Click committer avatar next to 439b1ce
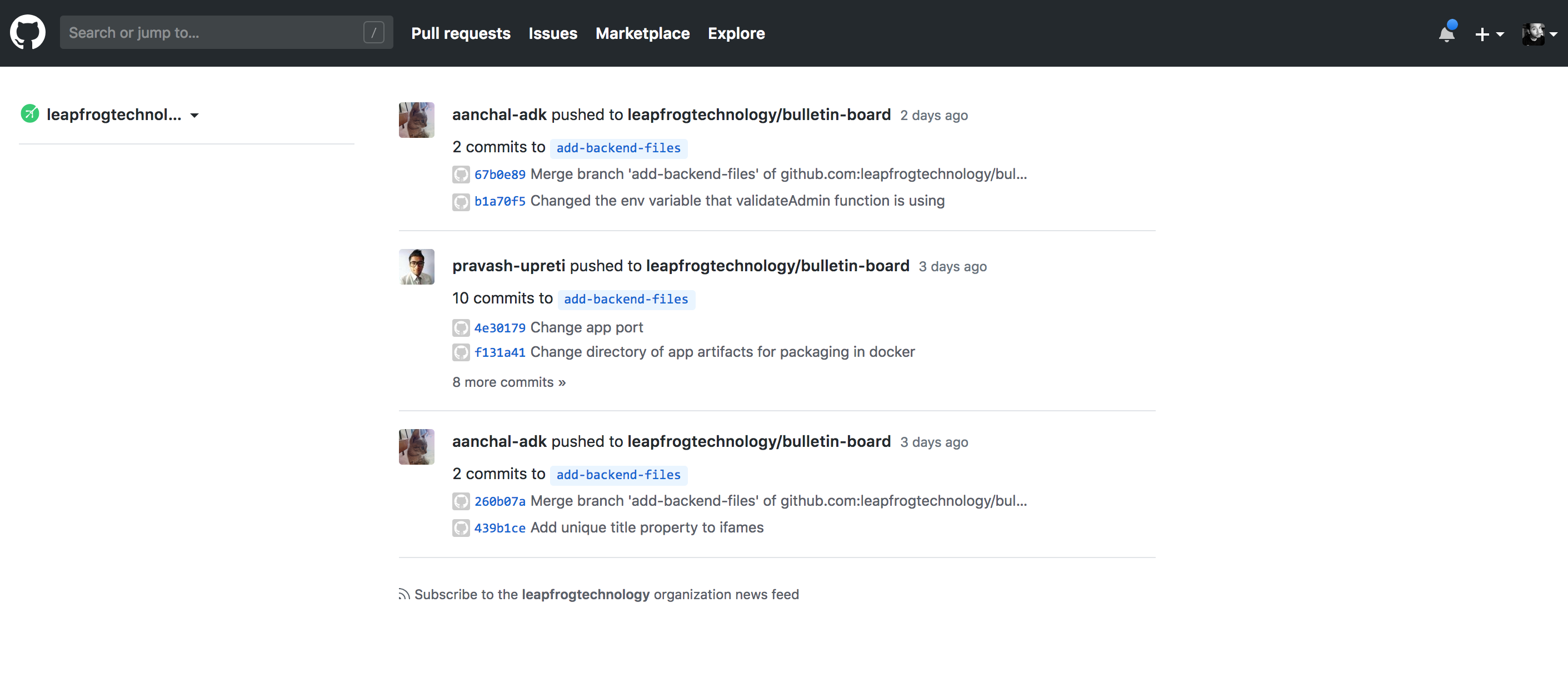This screenshot has width=1568, height=697. [461, 528]
